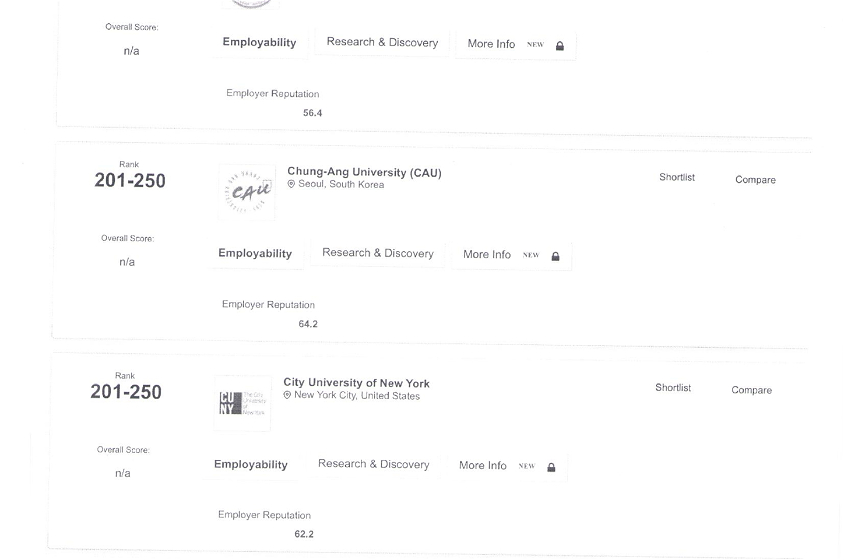Compare City University of New York
This screenshot has height=560, width=844.
[751, 390]
